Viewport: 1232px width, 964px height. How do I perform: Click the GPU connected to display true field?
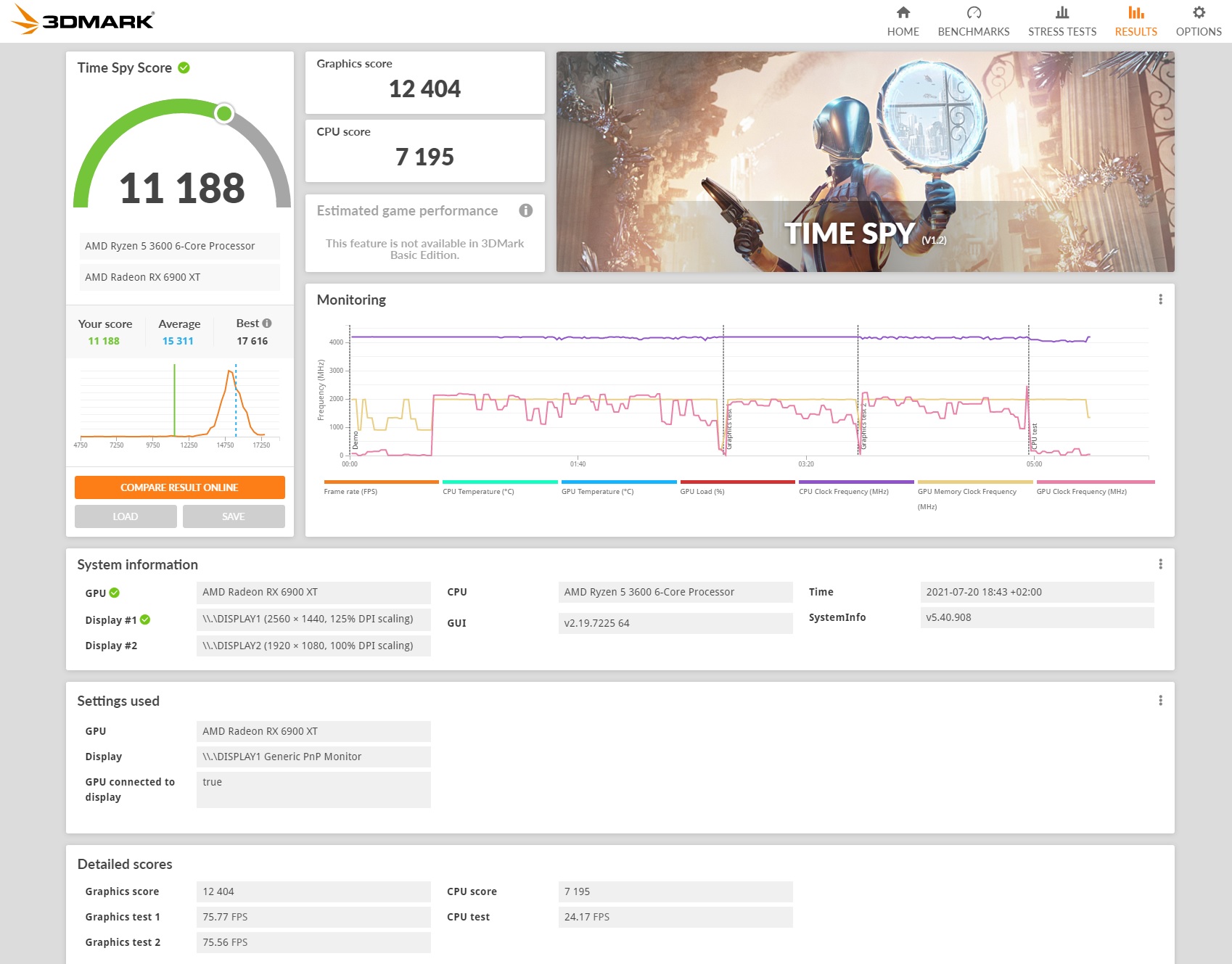(x=313, y=789)
